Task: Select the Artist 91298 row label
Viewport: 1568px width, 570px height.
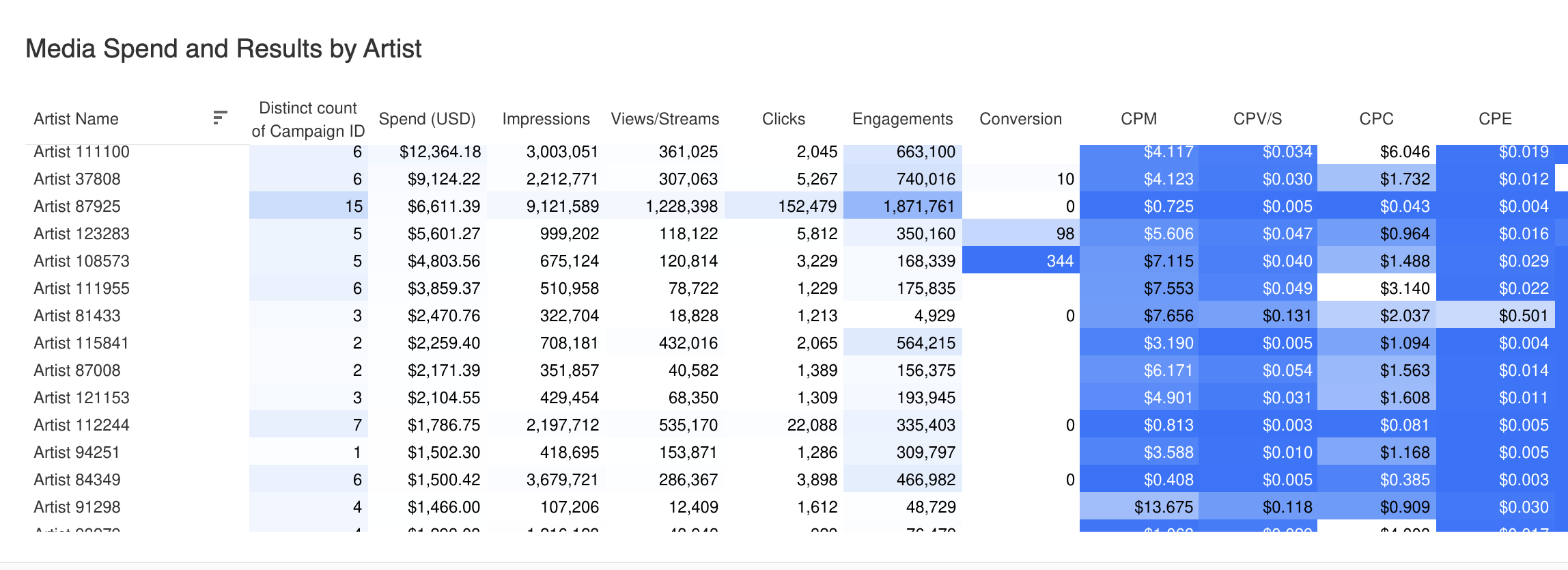Action: coord(77,507)
